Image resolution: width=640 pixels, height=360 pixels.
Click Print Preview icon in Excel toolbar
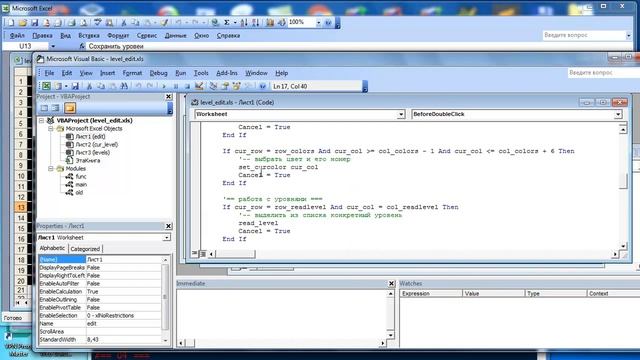point(83,22)
